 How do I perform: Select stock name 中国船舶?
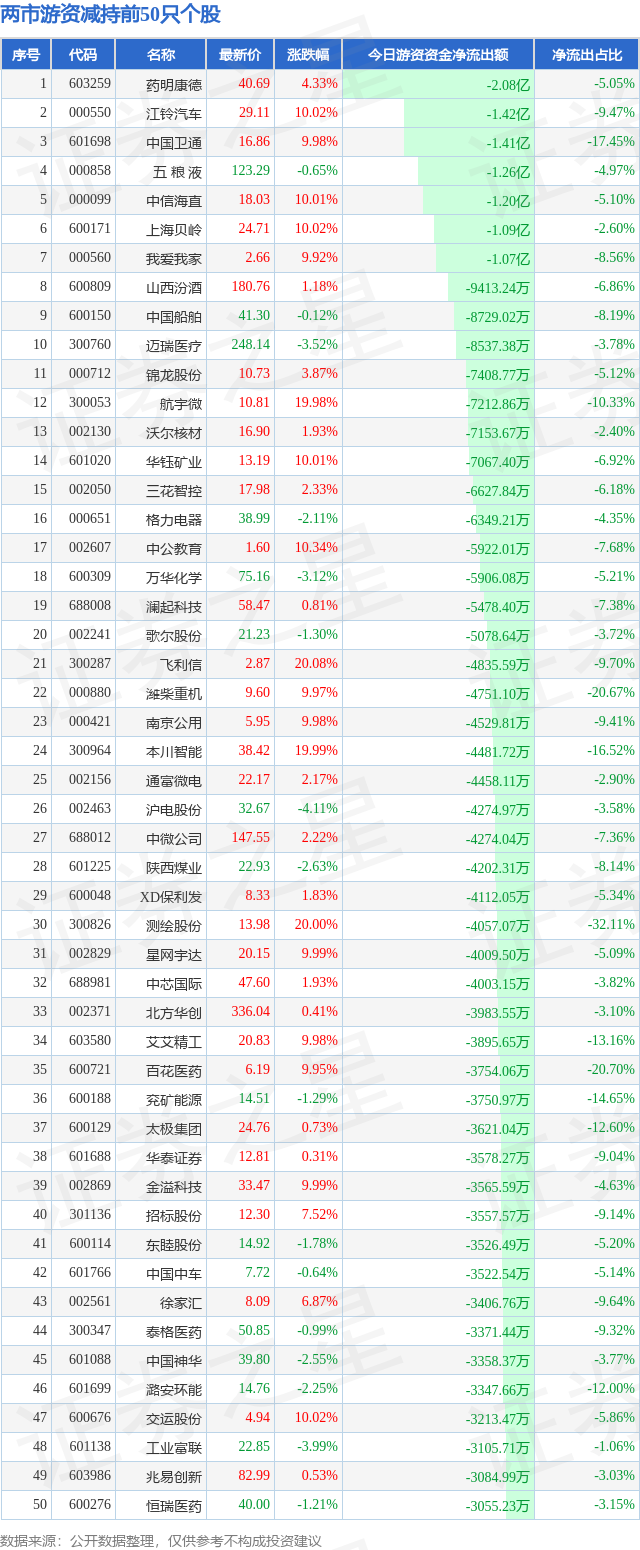tap(174, 316)
